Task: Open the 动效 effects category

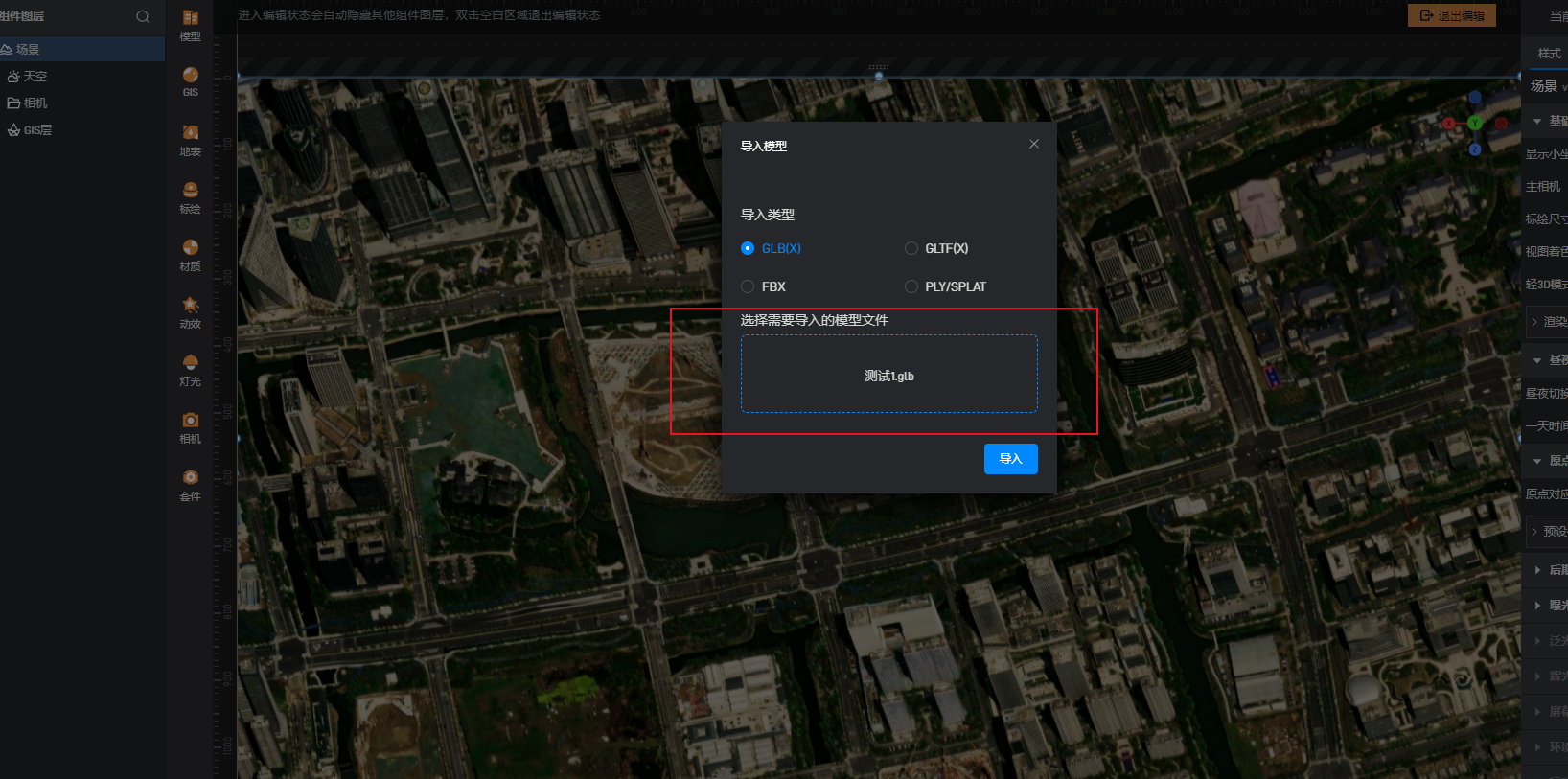Action: click(x=191, y=312)
